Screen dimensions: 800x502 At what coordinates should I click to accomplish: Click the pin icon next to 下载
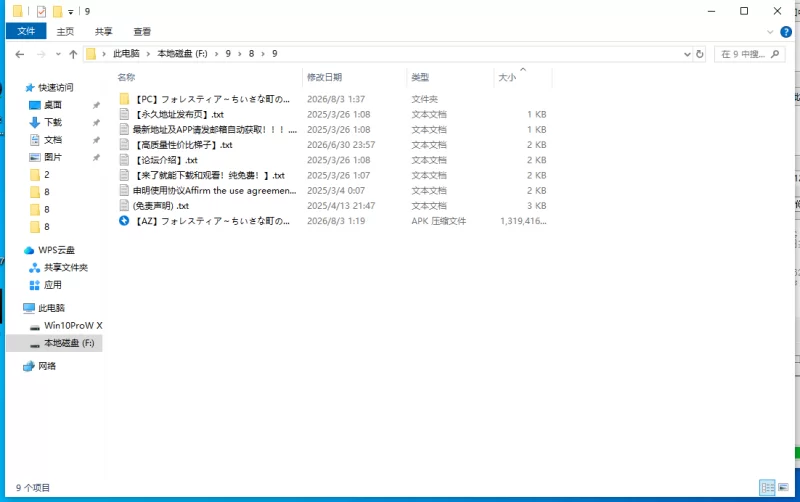tap(96, 122)
